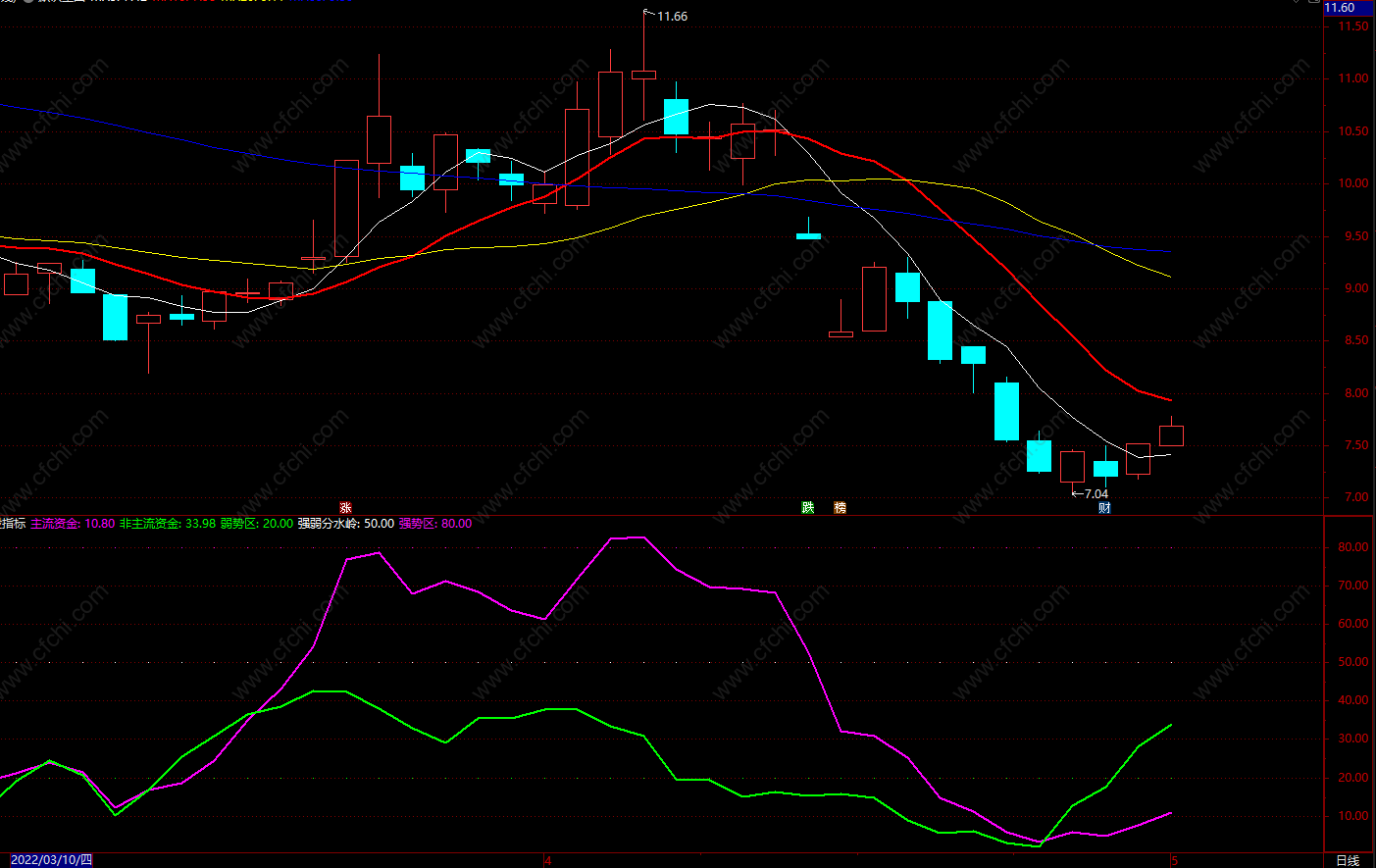Select the 日线 period label
1376x868 pixels.
1349,860
